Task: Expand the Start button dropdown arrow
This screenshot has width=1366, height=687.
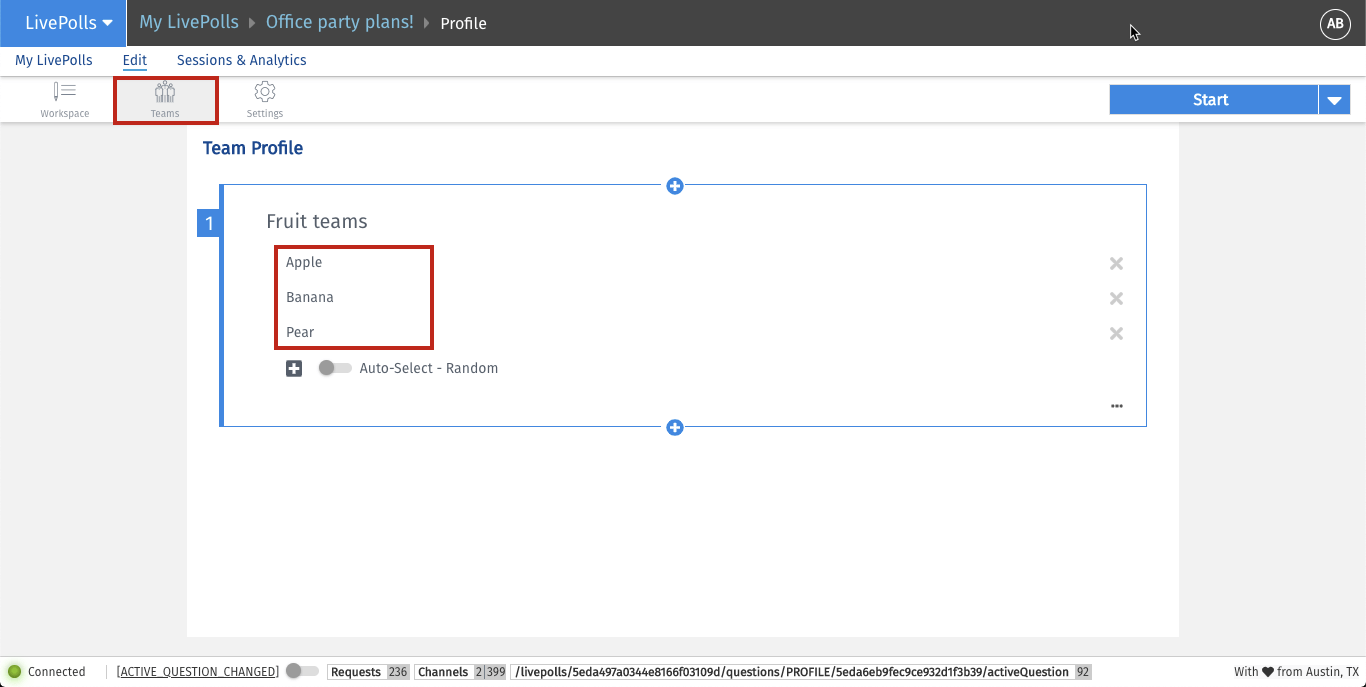Action: [x=1335, y=100]
